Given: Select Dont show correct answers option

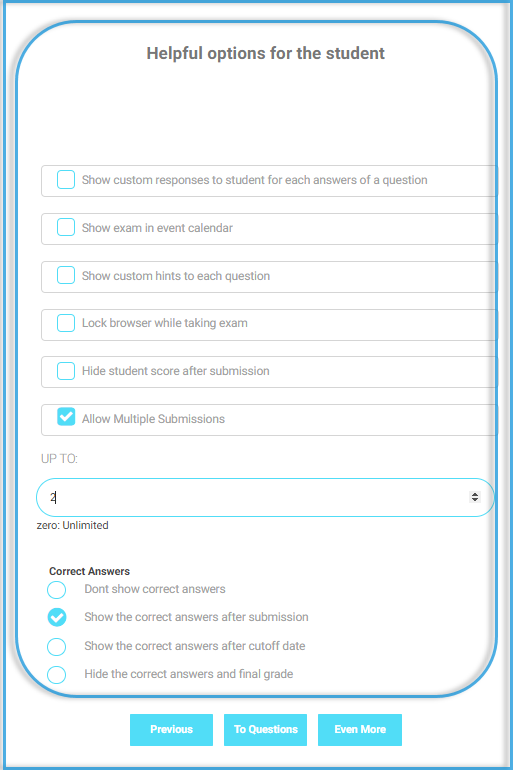Looking at the screenshot, I should 56,590.
